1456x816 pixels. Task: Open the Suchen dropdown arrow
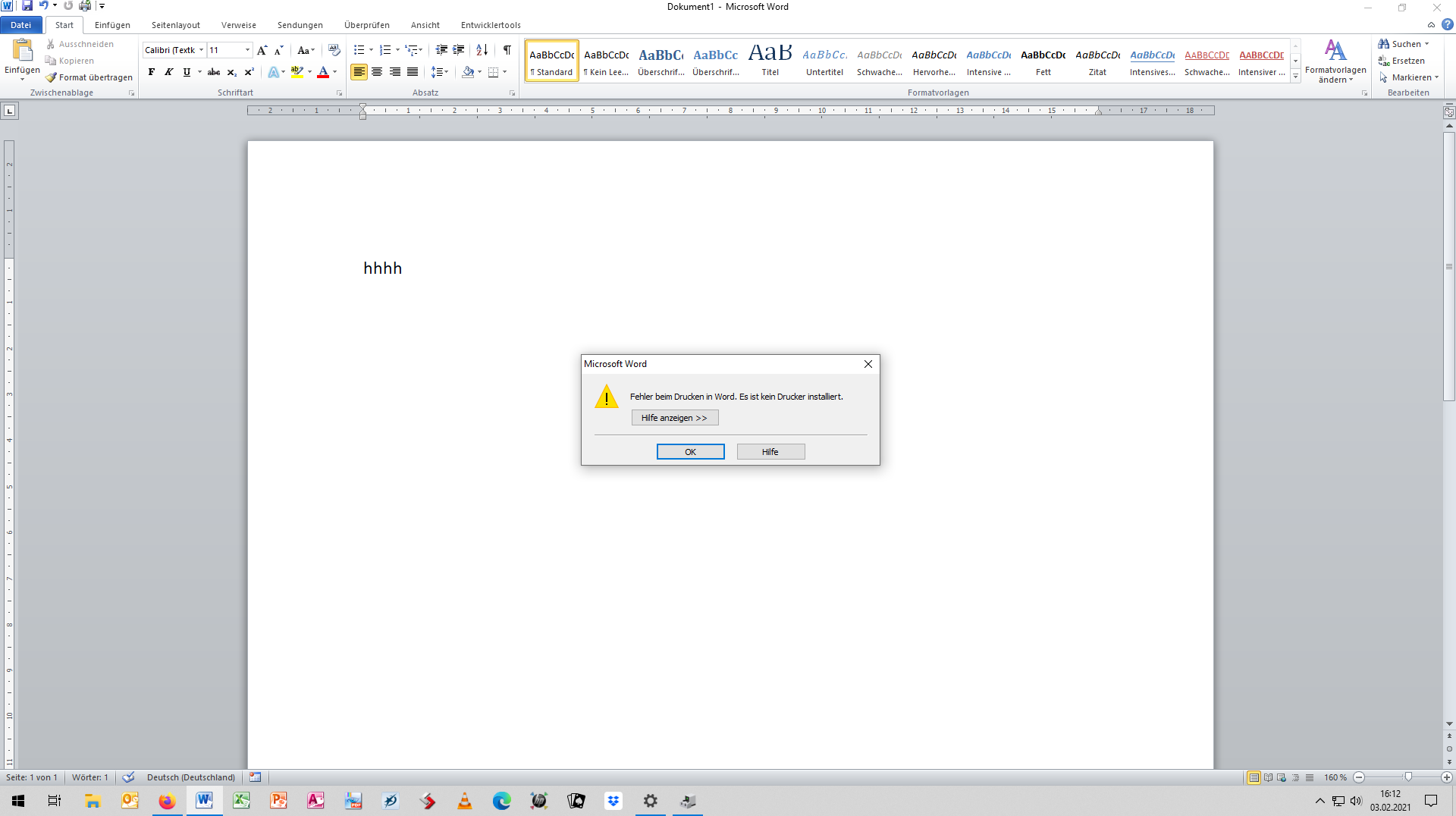1426,44
